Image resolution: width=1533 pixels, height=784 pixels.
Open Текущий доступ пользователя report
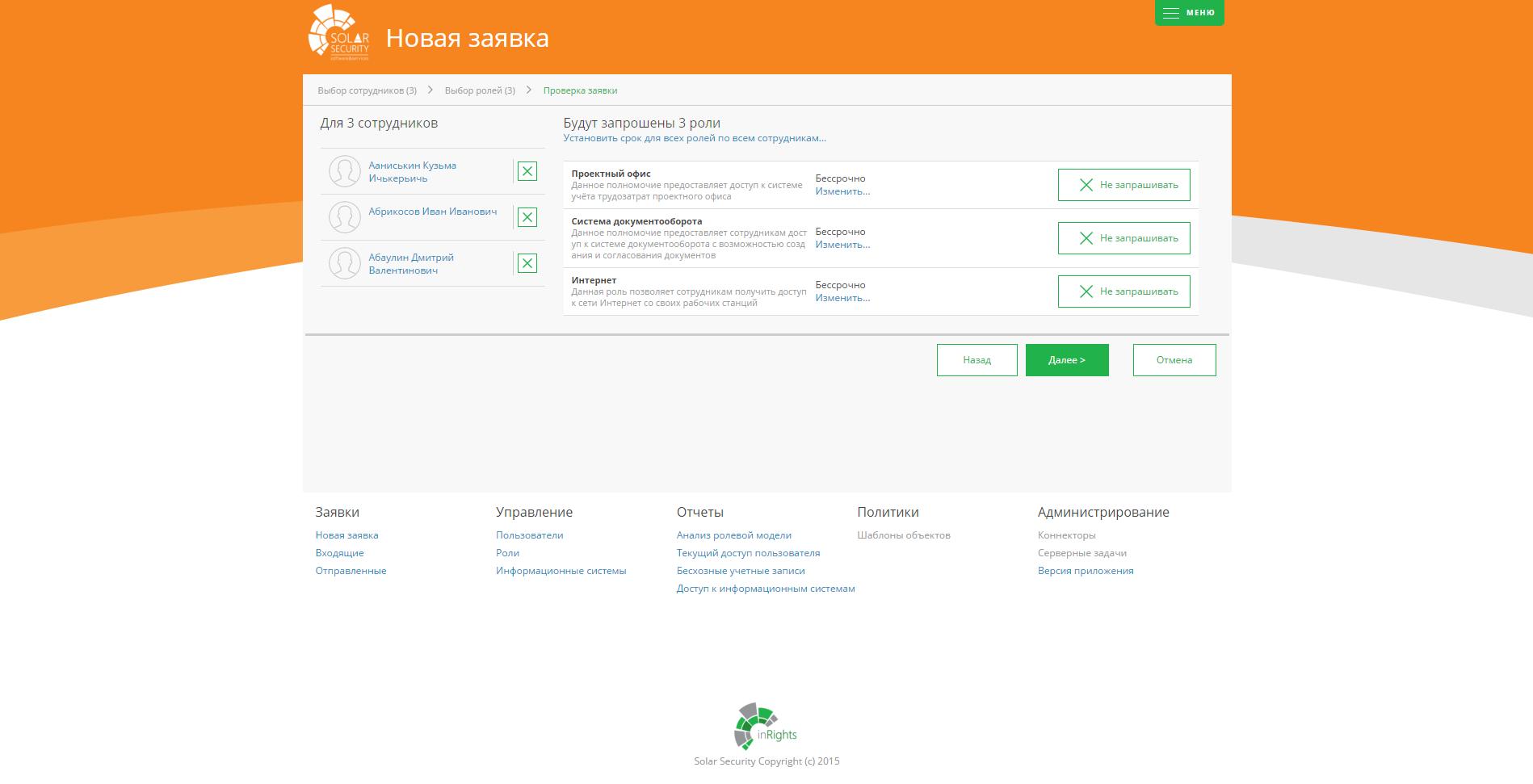pos(749,553)
